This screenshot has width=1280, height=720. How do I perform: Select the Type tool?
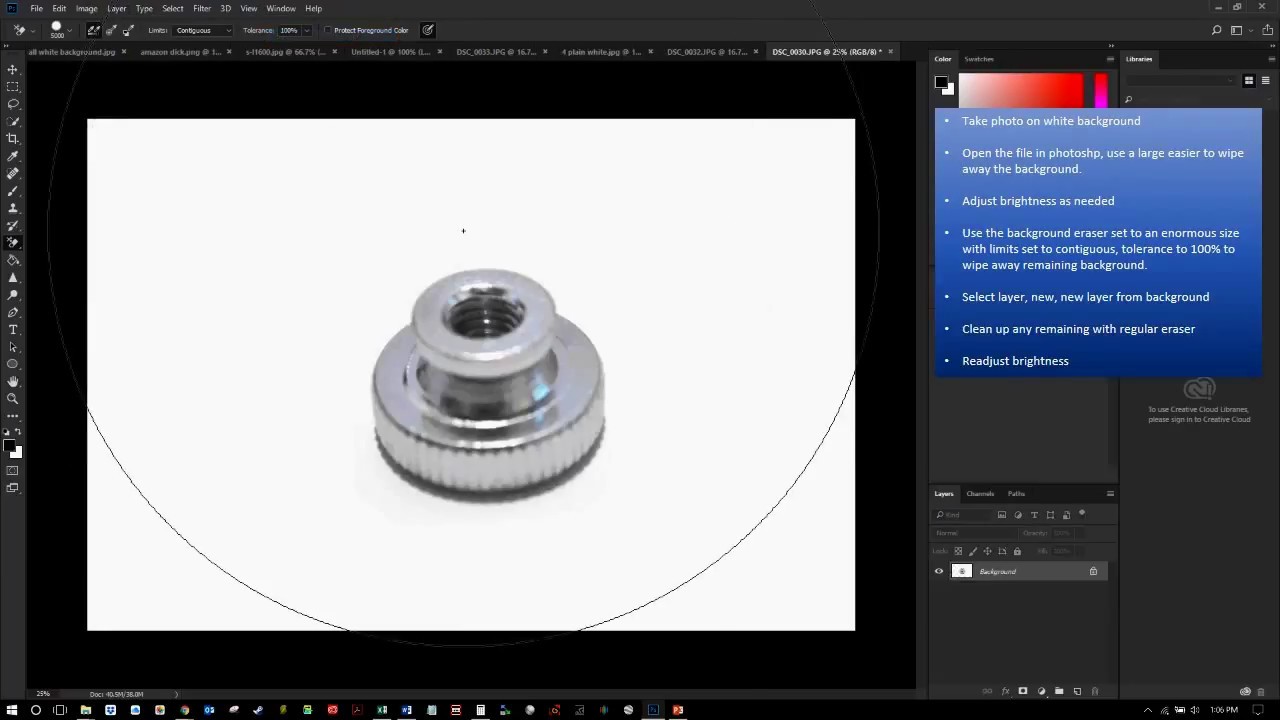(13, 329)
